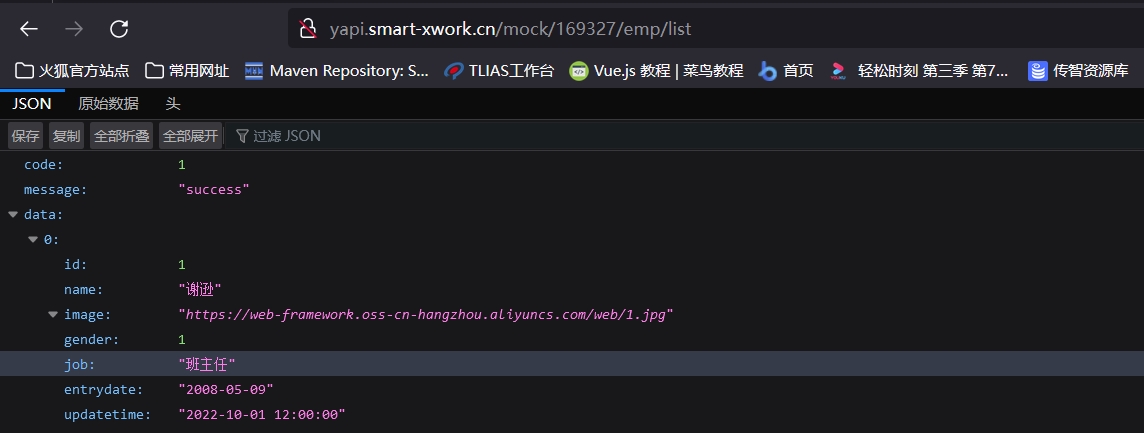Click the 复制 button
This screenshot has width=1144, height=433.
click(67, 136)
